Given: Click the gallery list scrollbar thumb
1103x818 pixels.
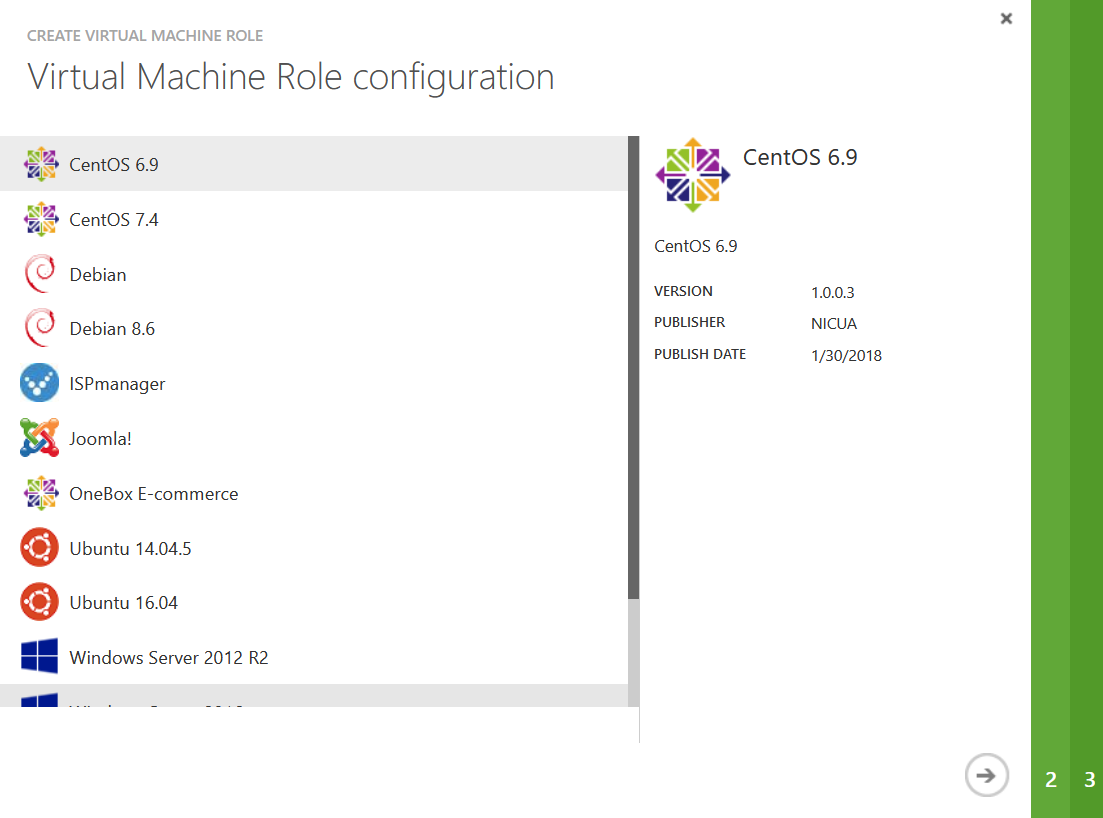Looking at the screenshot, I should pos(633,368).
